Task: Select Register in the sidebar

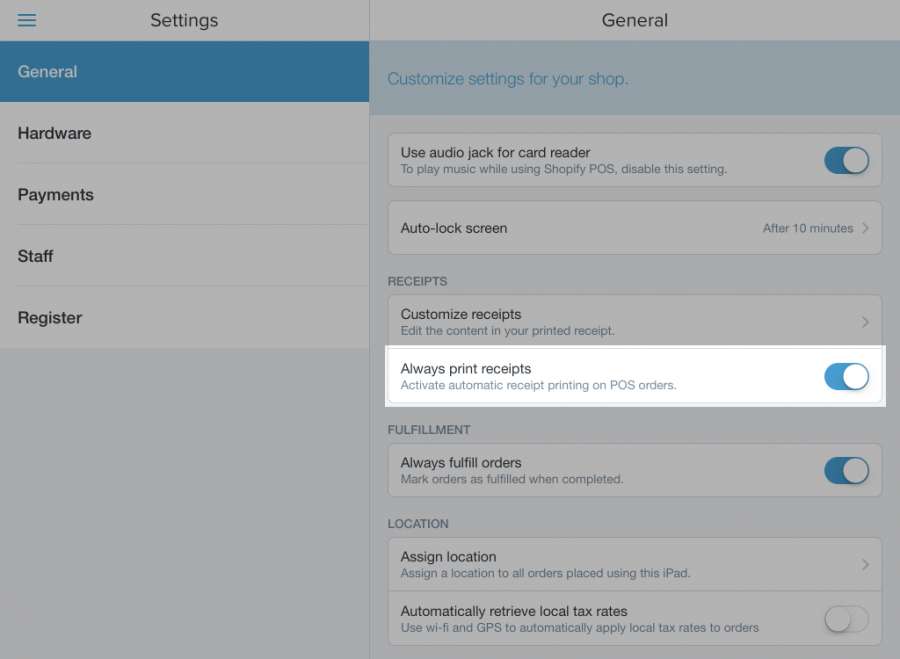Action: 184,317
